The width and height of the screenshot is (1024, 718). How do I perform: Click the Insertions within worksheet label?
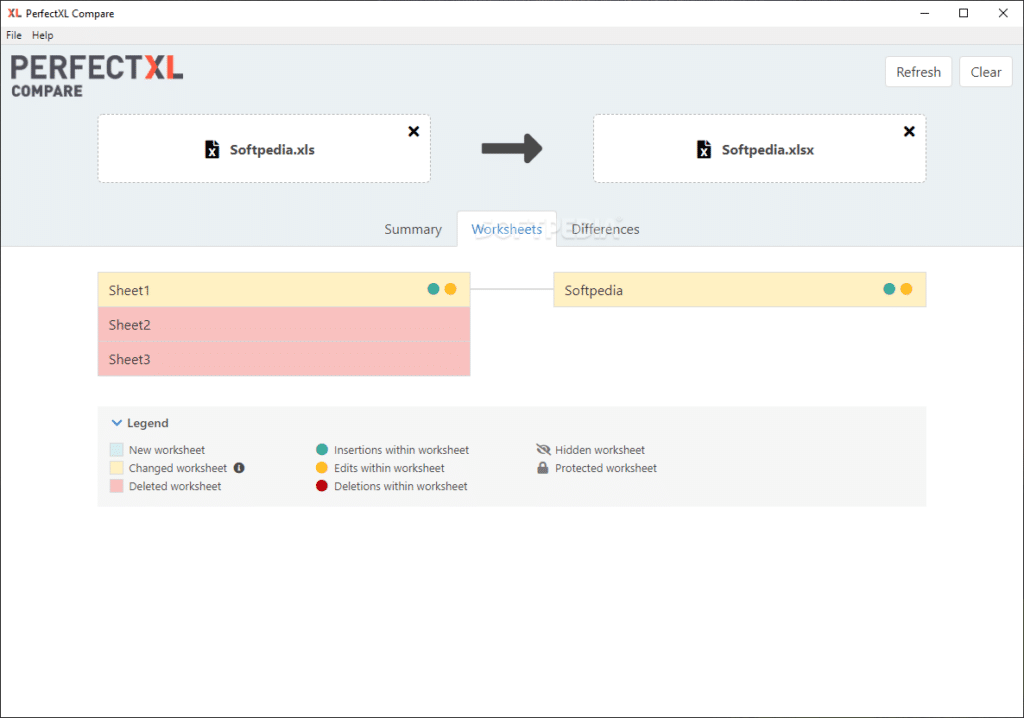tap(402, 449)
